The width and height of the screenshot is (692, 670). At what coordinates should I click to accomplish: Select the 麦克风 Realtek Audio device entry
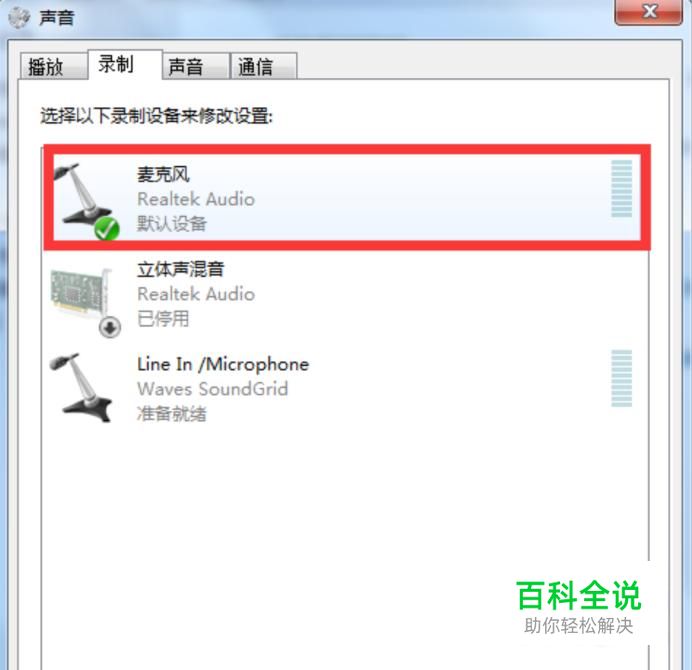(x=347, y=198)
